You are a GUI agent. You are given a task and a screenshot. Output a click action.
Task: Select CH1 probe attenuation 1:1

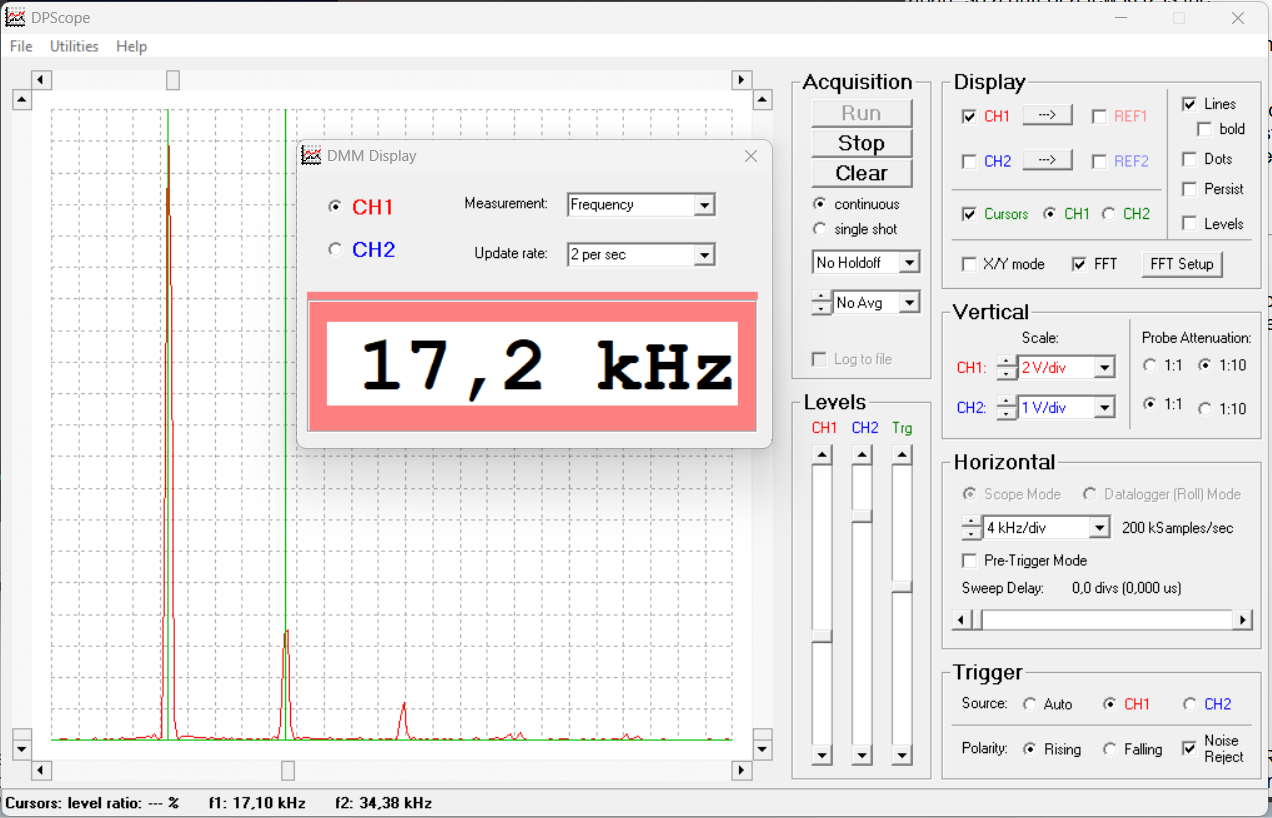point(1149,366)
